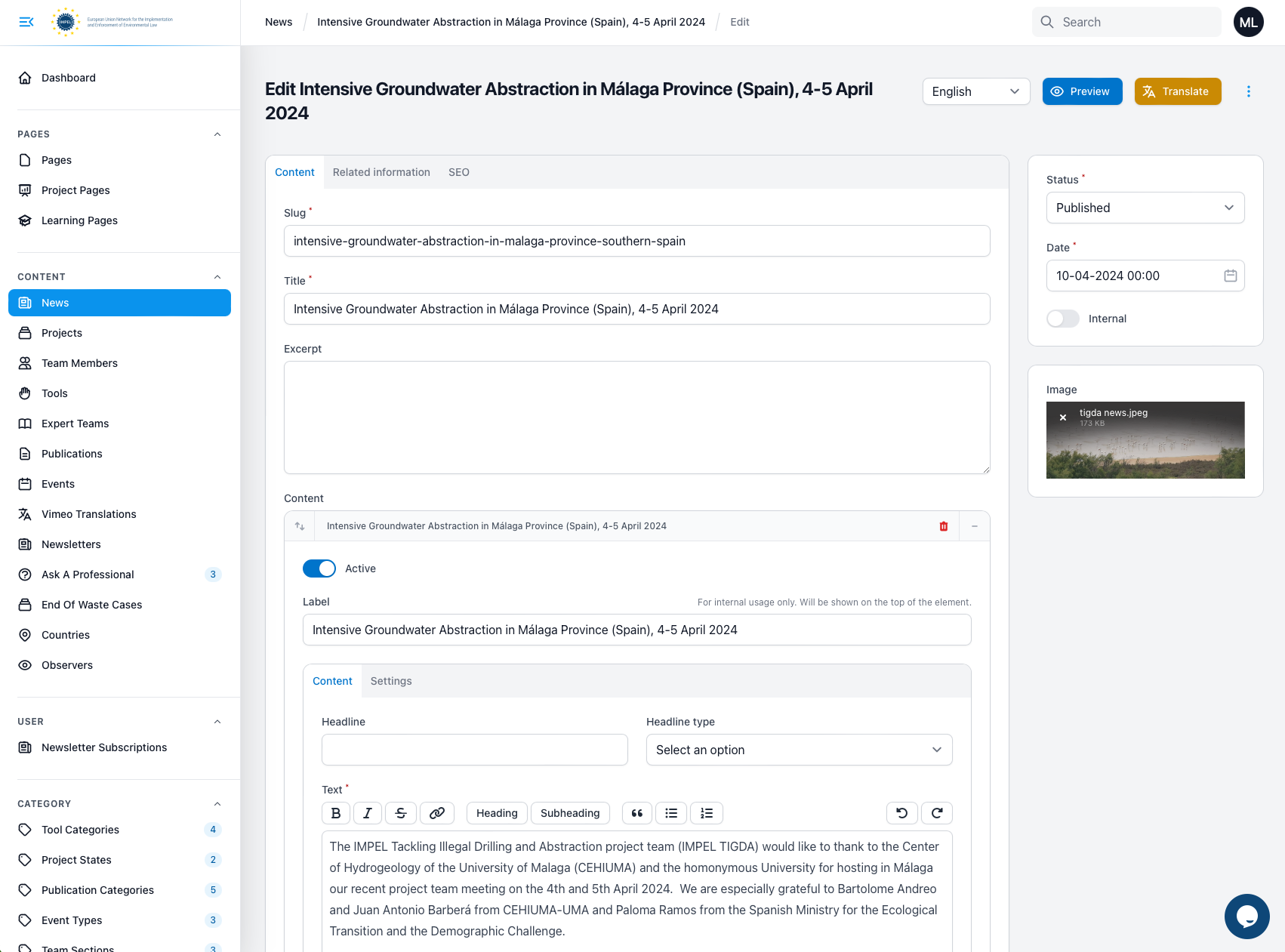The height and width of the screenshot is (952, 1285).
Task: Click into the Label field
Action: (637, 630)
